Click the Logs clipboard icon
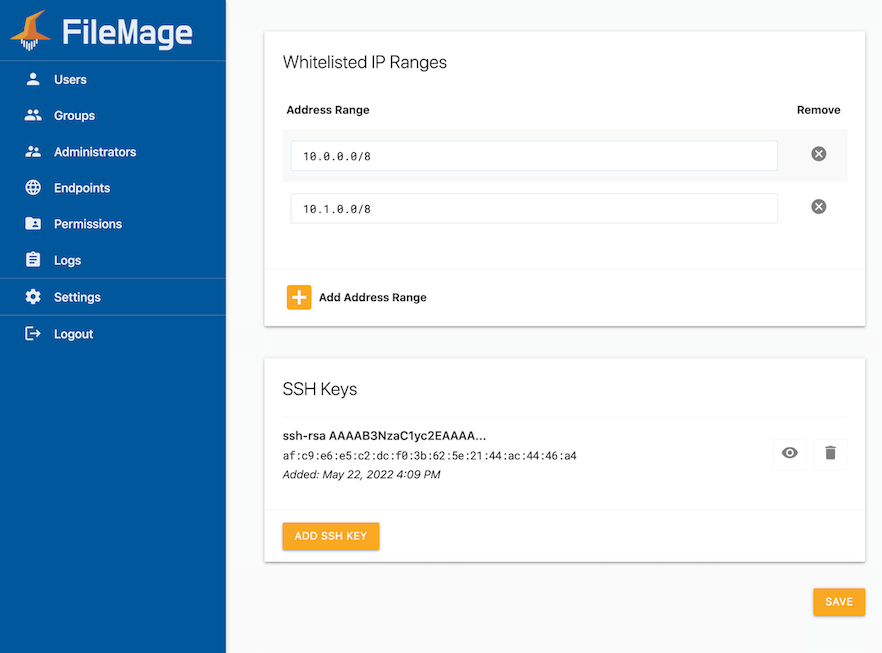 point(33,259)
